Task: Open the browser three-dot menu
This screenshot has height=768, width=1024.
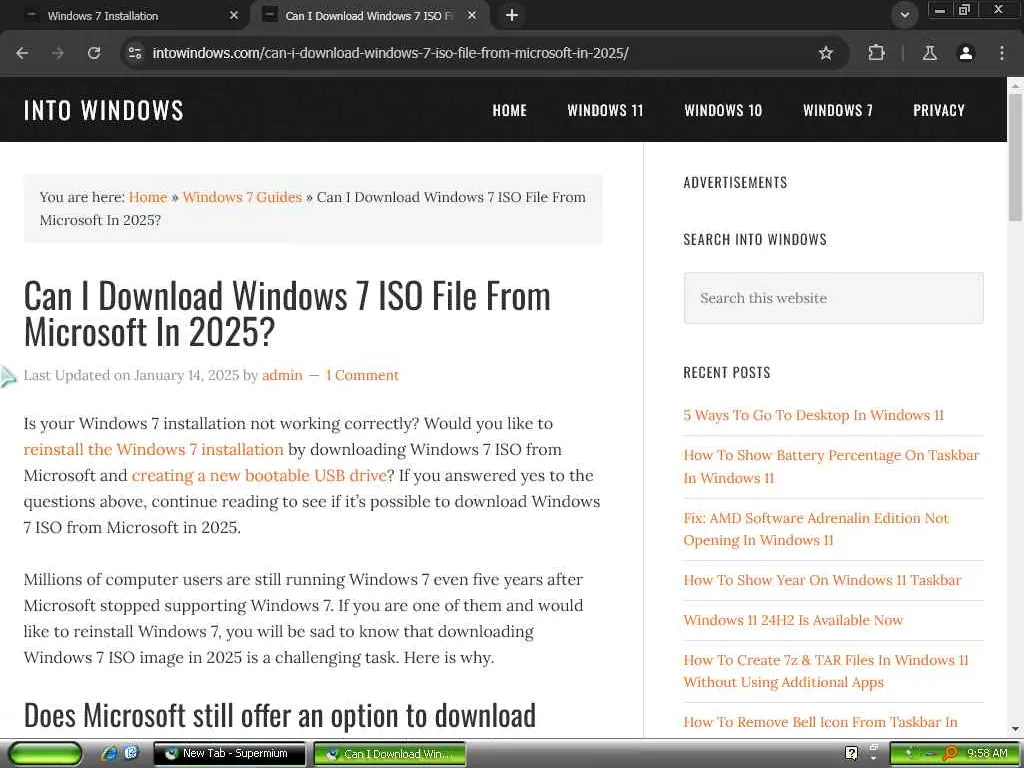Action: coord(1002,53)
